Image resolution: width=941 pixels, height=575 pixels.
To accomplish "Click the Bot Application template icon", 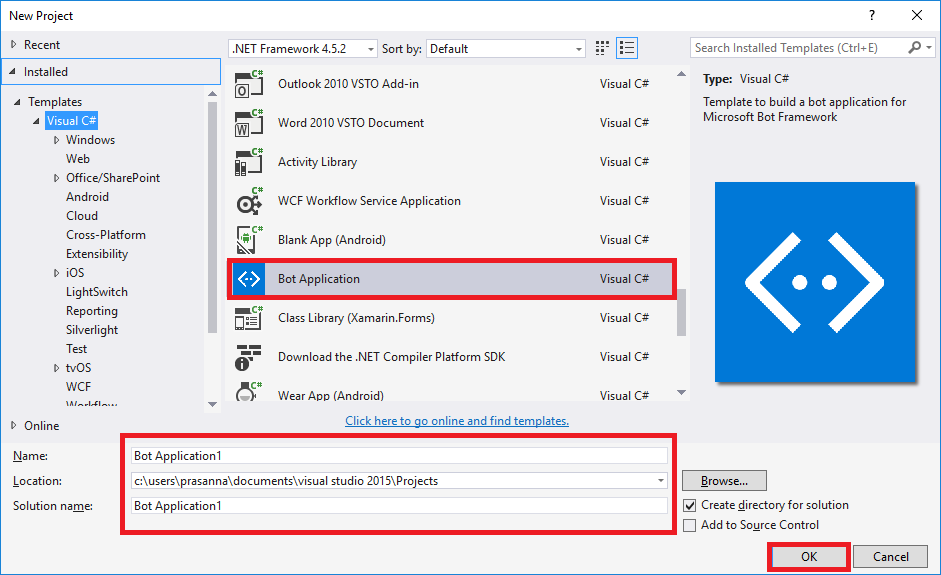I will pyautogui.click(x=248, y=279).
